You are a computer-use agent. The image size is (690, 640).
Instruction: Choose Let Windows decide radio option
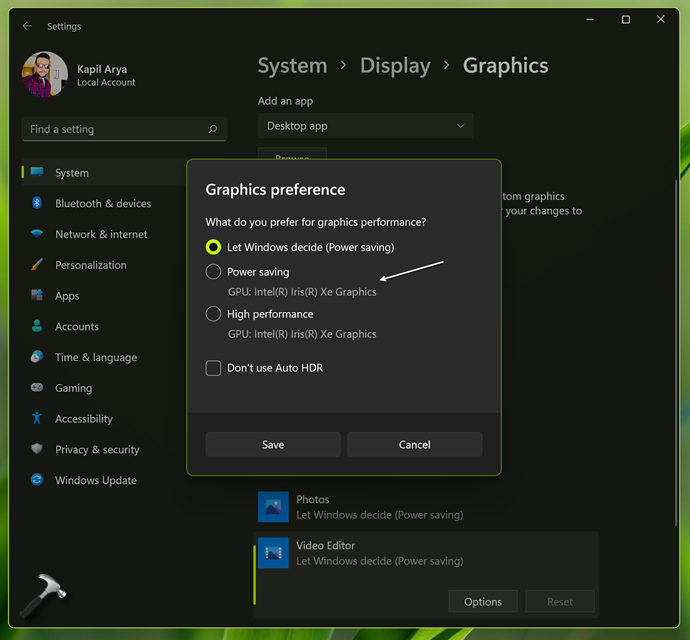coord(213,247)
